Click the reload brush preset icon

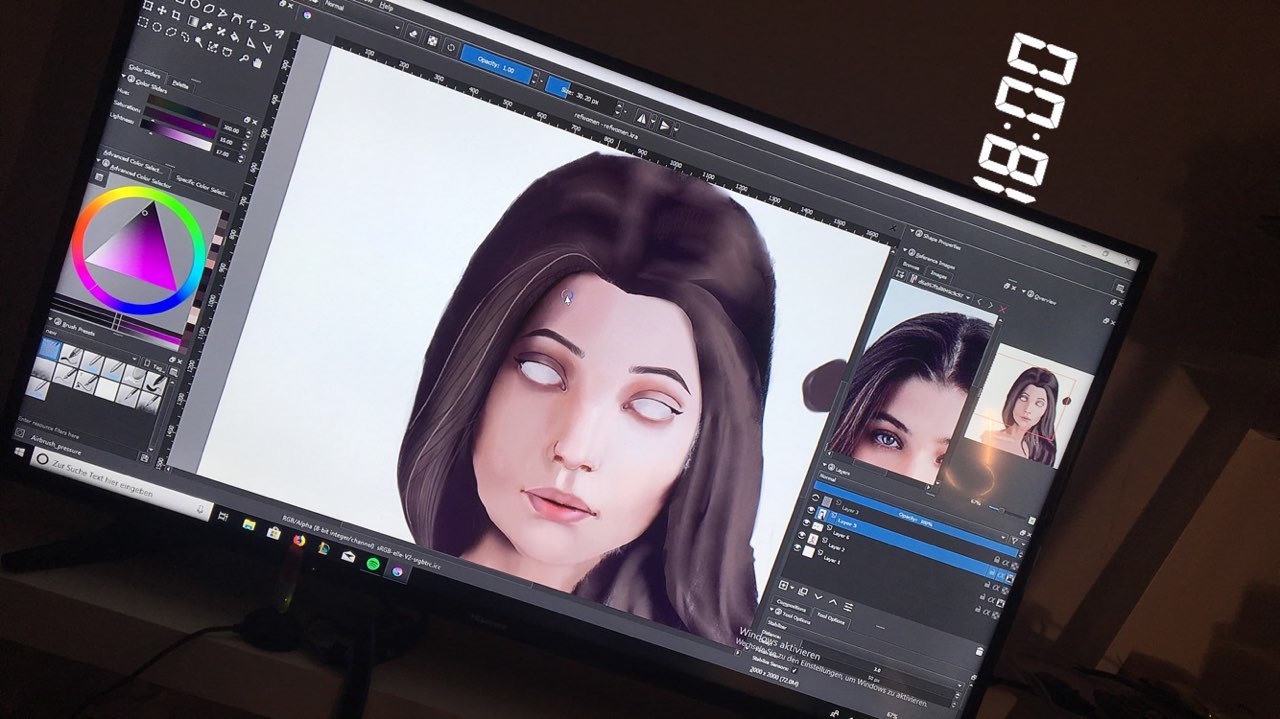tap(452, 46)
